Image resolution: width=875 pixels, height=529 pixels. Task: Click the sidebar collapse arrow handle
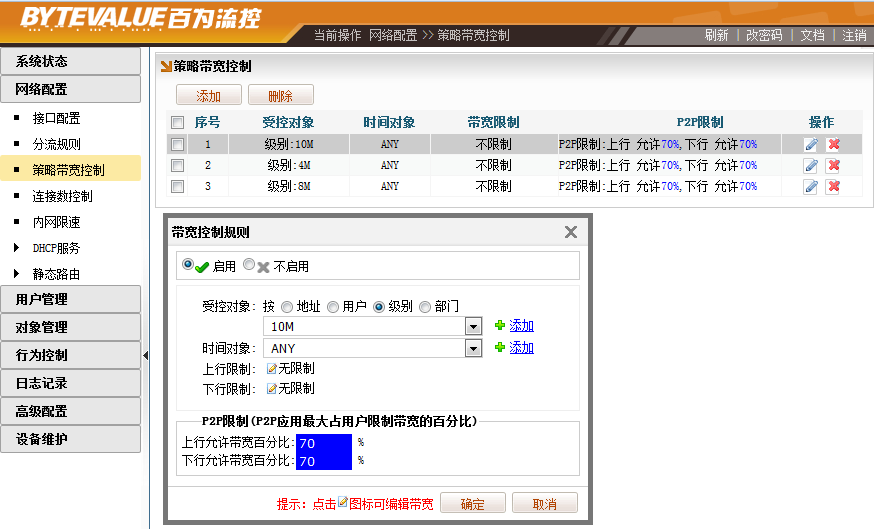click(145, 355)
